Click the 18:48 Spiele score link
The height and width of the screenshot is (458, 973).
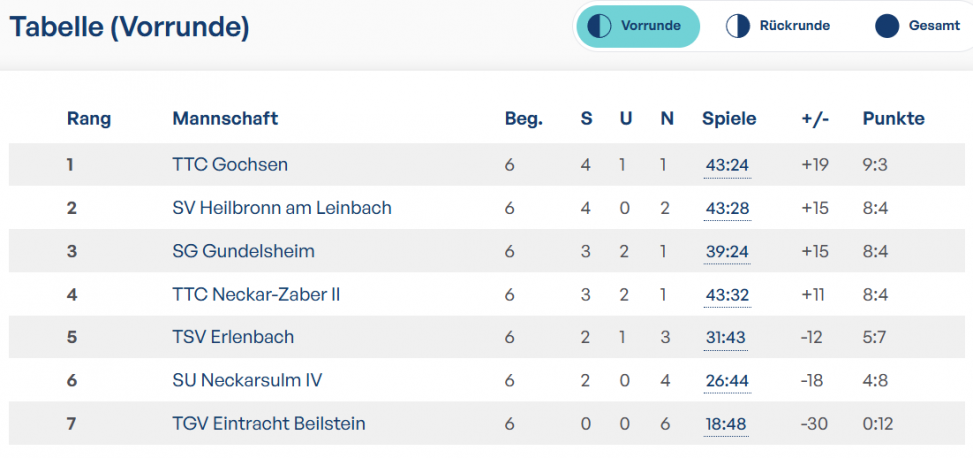point(725,424)
